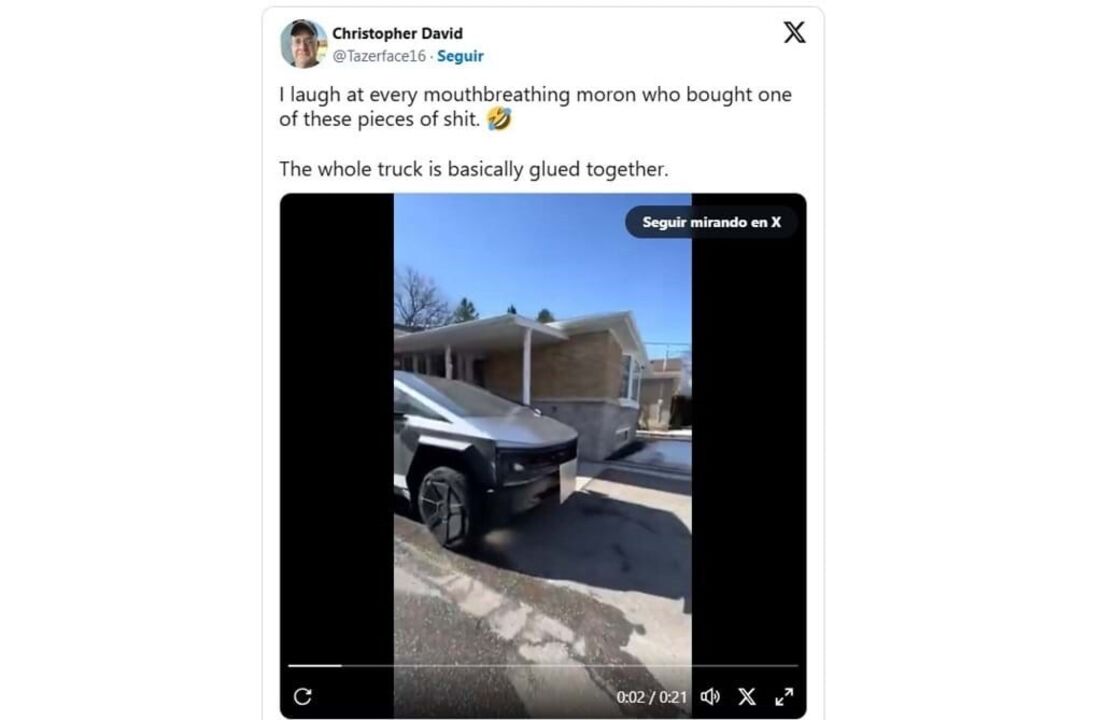Open Christopher David's profile avatar
Screen dimensions: 1102x720
coord(303,44)
